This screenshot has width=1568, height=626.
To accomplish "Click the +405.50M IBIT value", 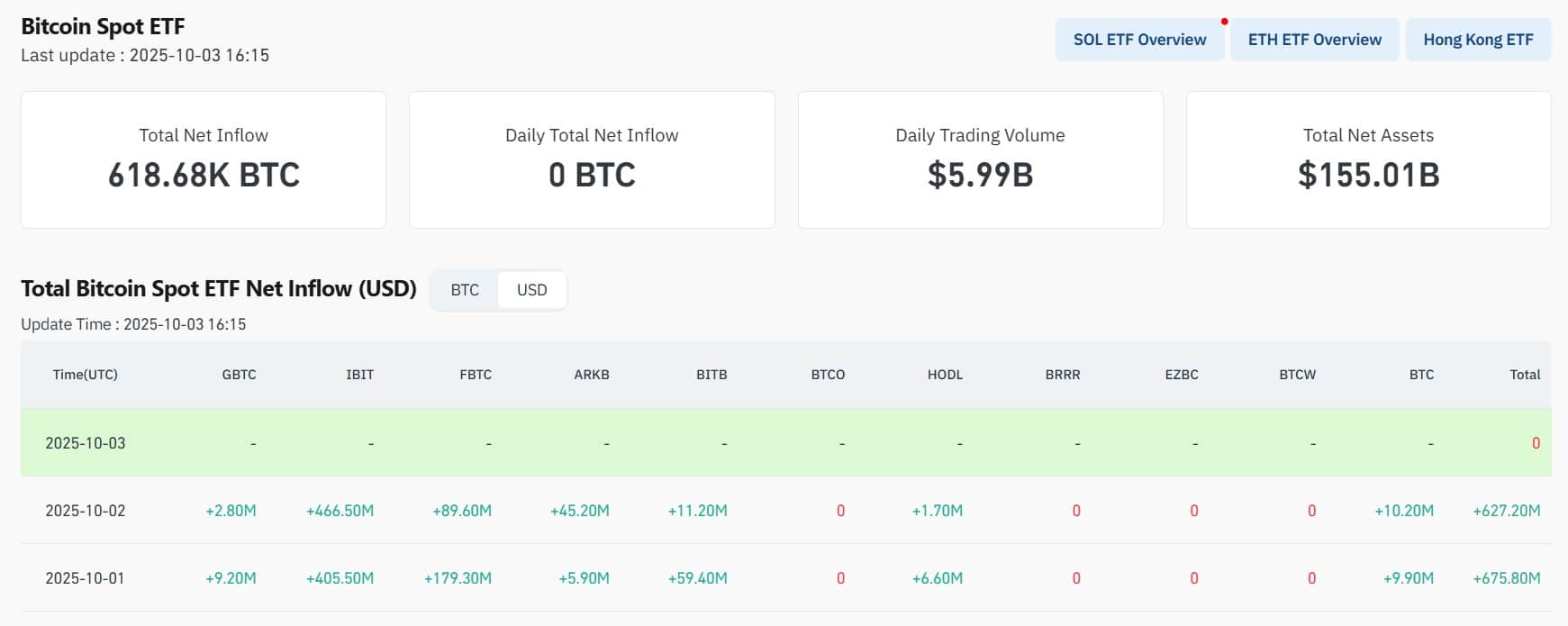I will coord(340,578).
